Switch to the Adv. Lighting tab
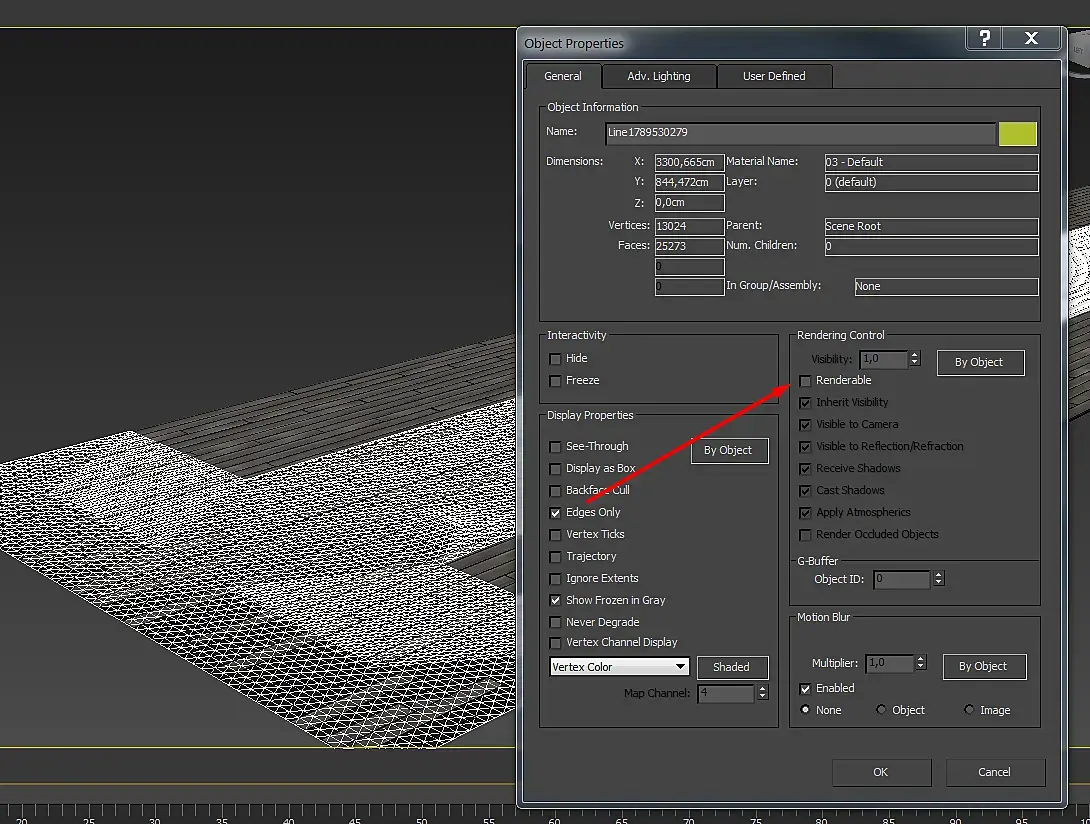 [659, 76]
